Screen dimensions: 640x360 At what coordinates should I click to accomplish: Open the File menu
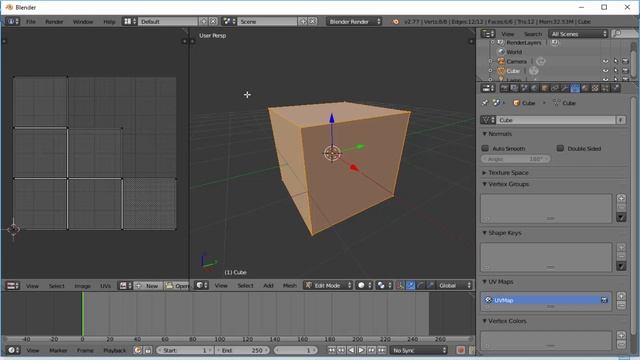coord(31,22)
